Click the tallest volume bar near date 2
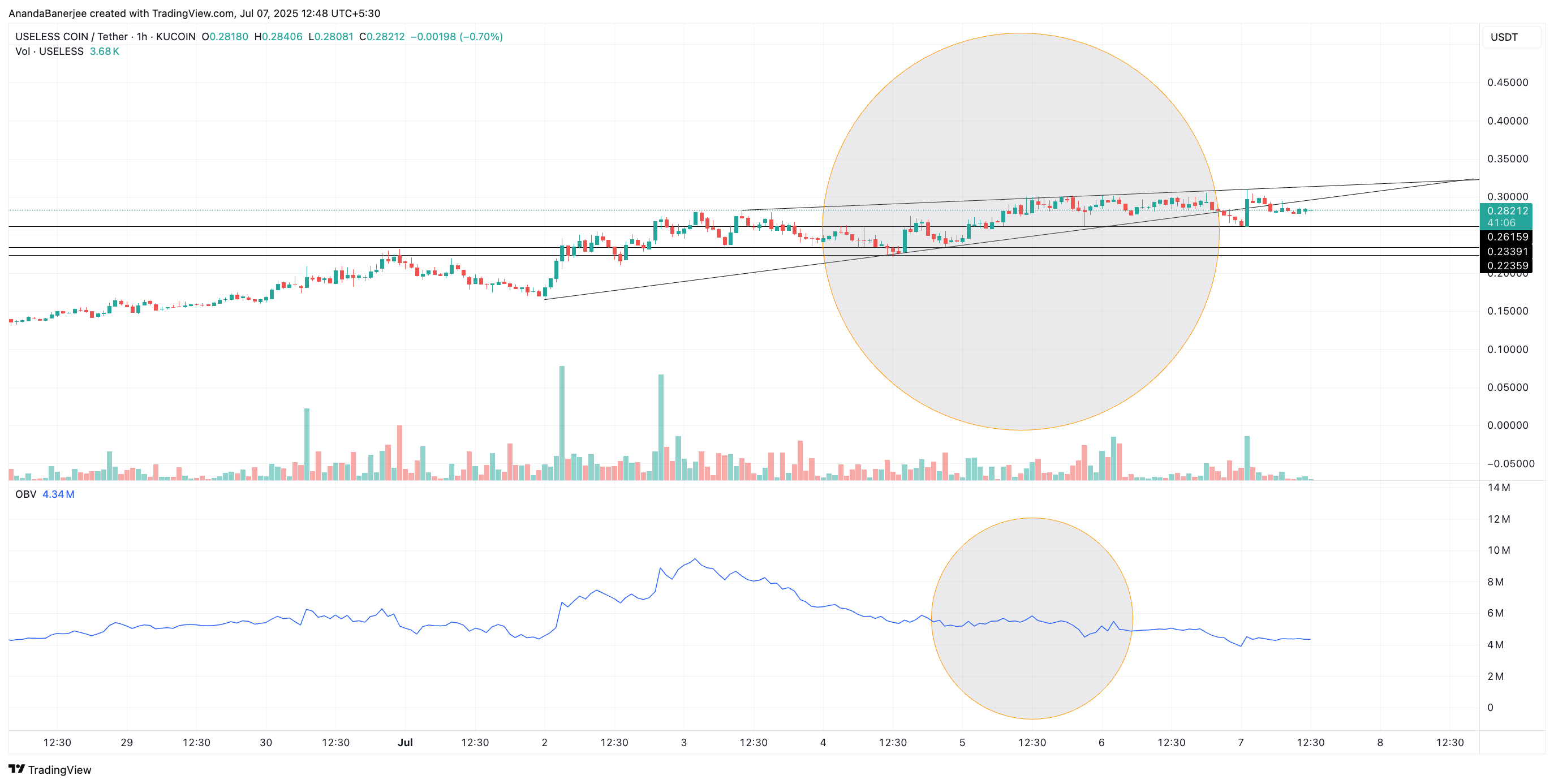 click(x=562, y=422)
